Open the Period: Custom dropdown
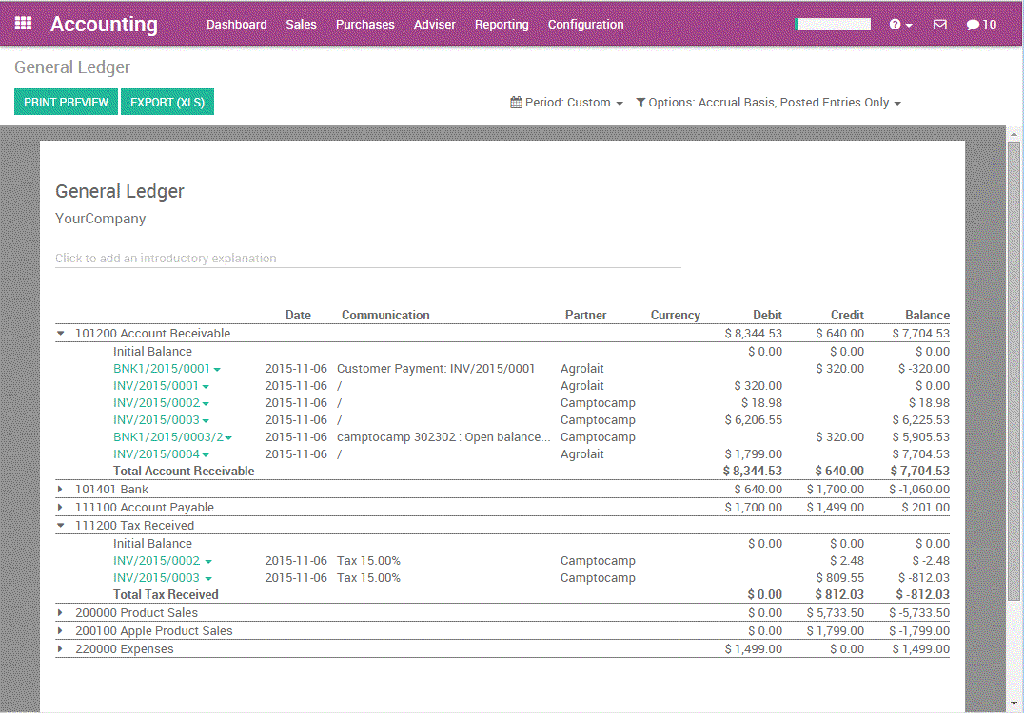Image resolution: width=1024 pixels, height=713 pixels. (567, 102)
